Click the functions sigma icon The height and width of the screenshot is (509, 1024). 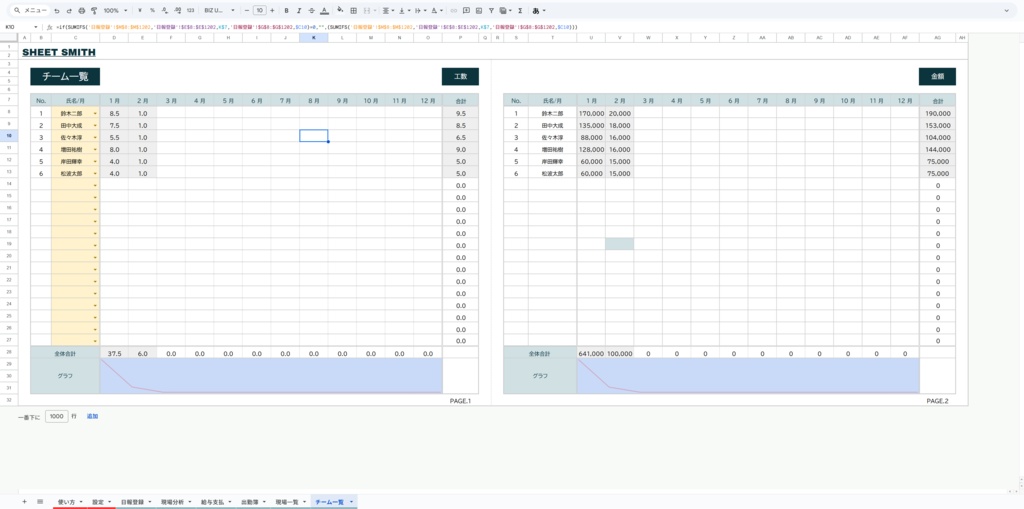tap(520, 11)
